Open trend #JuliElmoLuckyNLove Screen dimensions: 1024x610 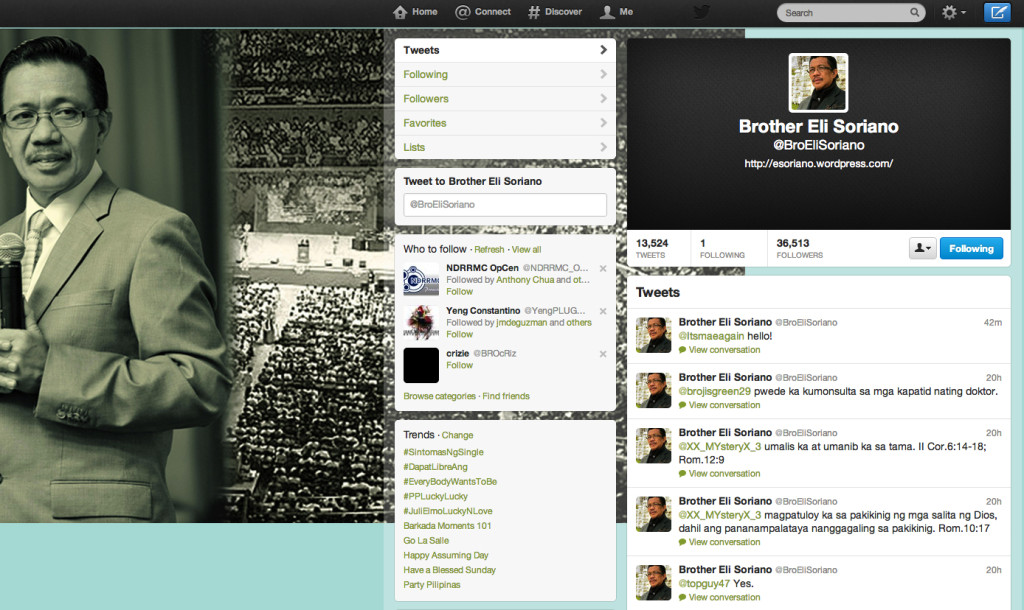click(x=448, y=511)
